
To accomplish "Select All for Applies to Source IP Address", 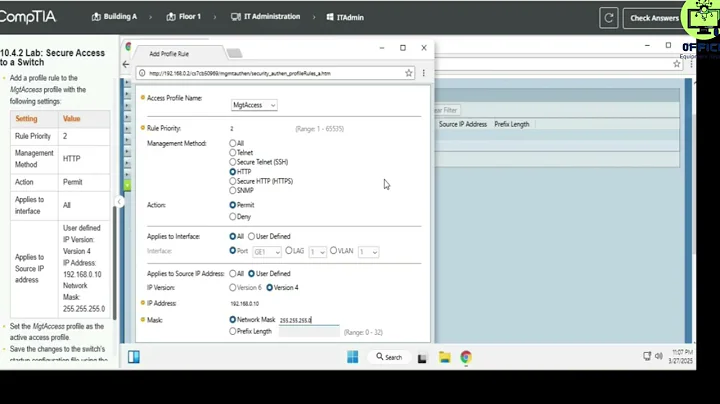I will tap(232, 273).
